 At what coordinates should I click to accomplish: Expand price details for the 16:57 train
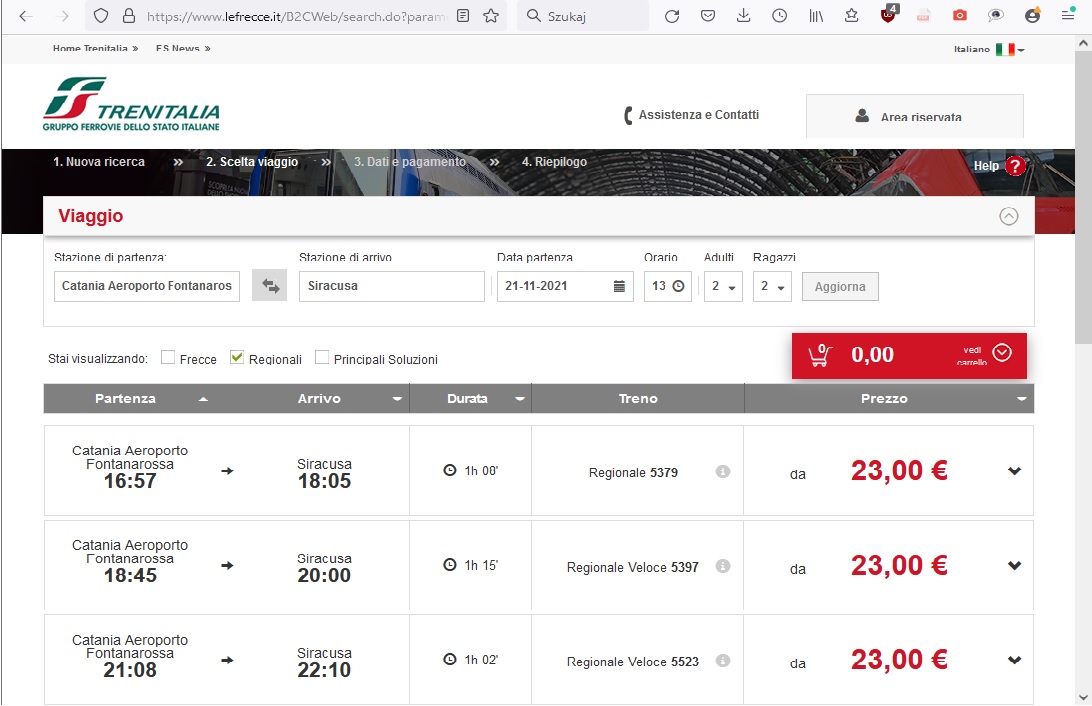tap(1014, 471)
